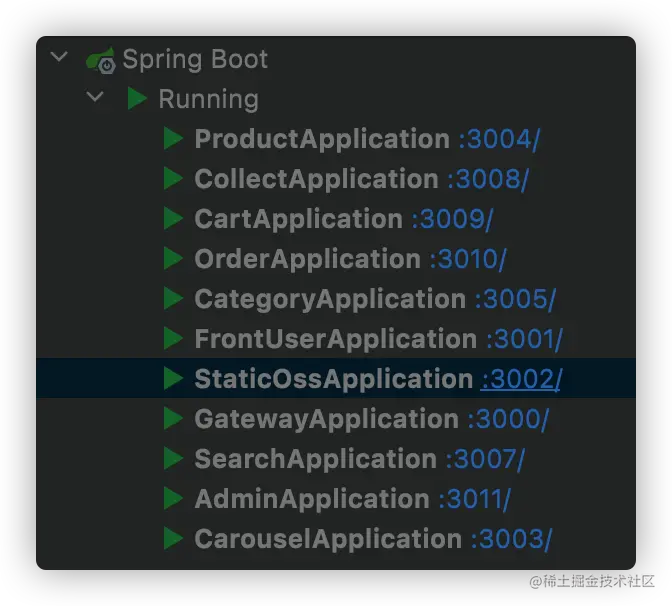This screenshot has height=606, width=672.
Task: Click the run icon beside GatewayApplication
Action: (x=173, y=418)
